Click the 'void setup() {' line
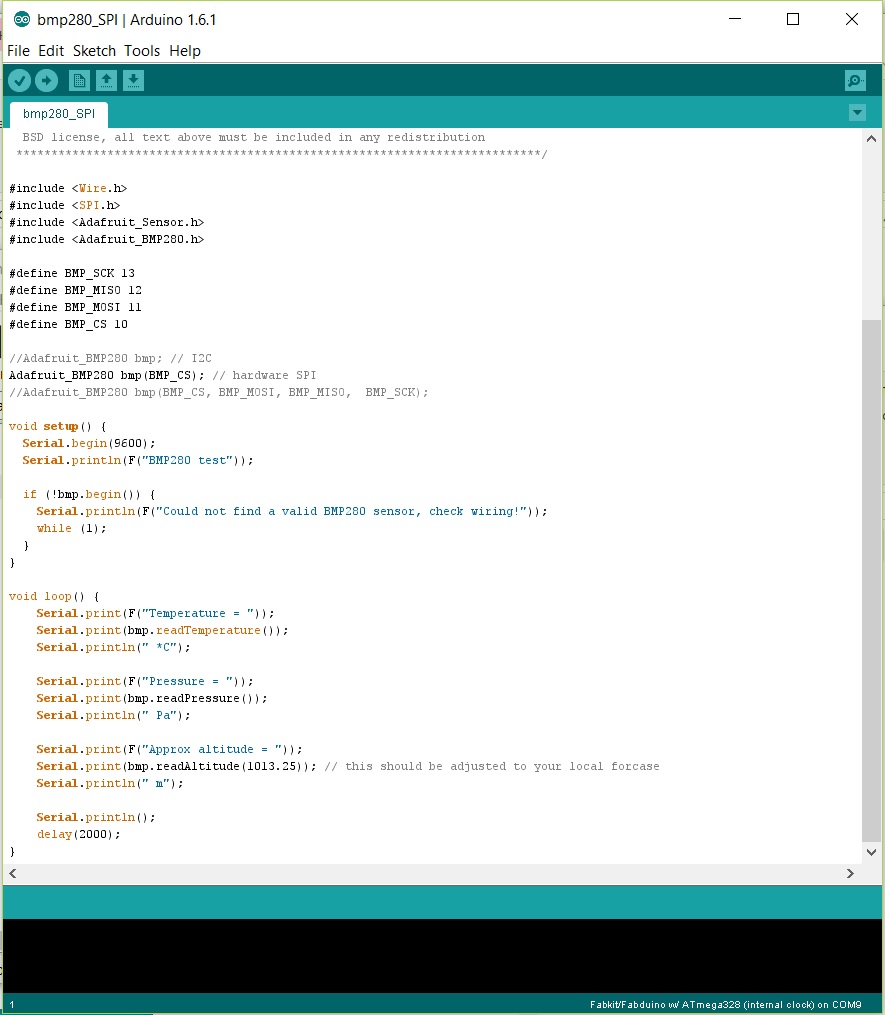Screen dimensions: 885x1015 click(x=58, y=426)
